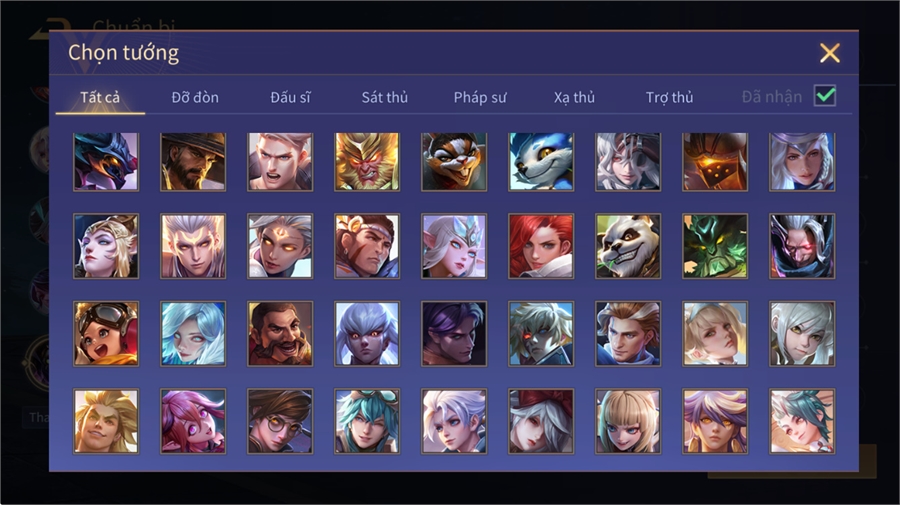Show the Pháp sư hero category
Screen dimensions: 900x505
480,98
